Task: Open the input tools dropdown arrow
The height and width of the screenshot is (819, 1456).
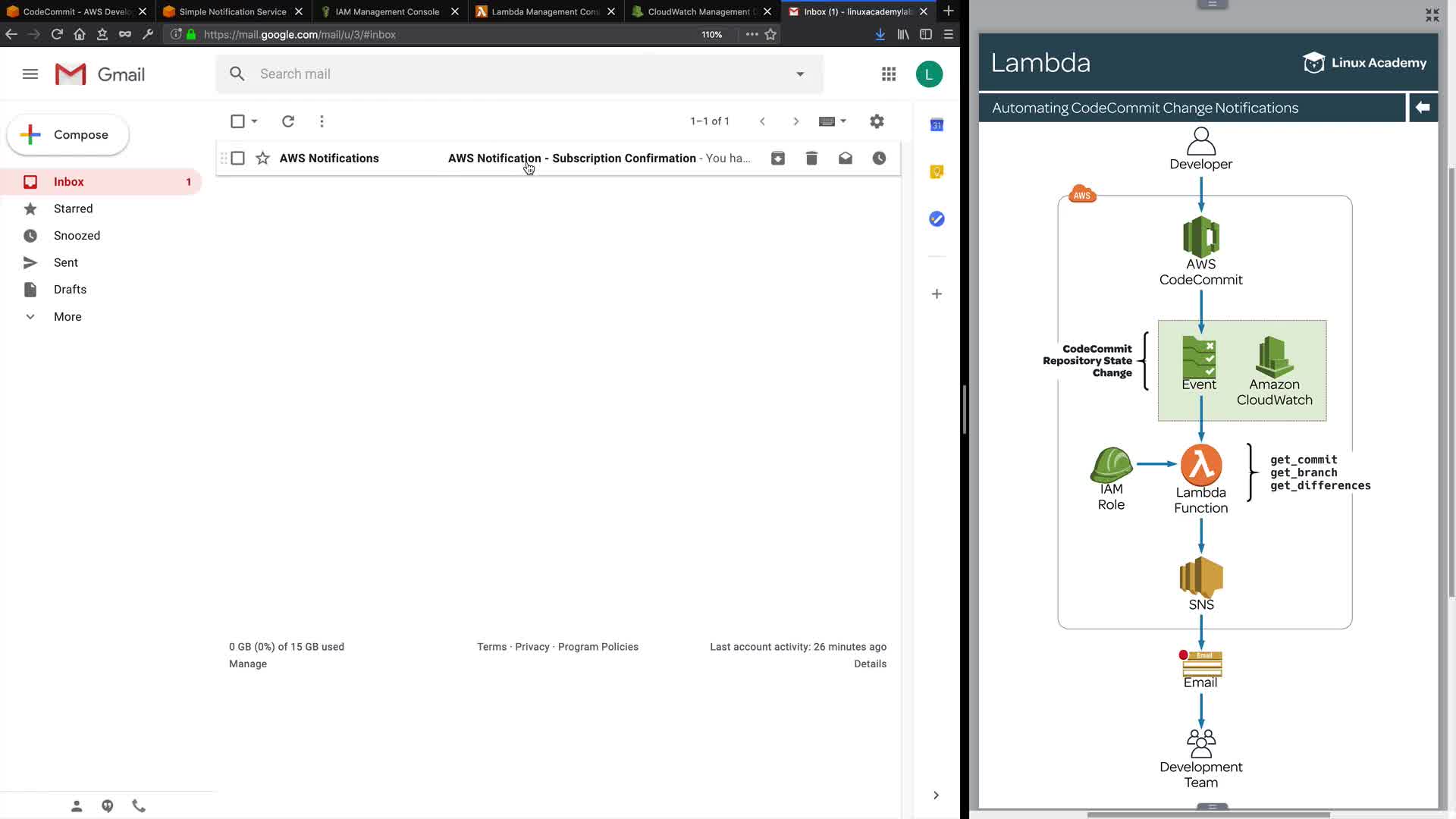Action: coord(843,121)
